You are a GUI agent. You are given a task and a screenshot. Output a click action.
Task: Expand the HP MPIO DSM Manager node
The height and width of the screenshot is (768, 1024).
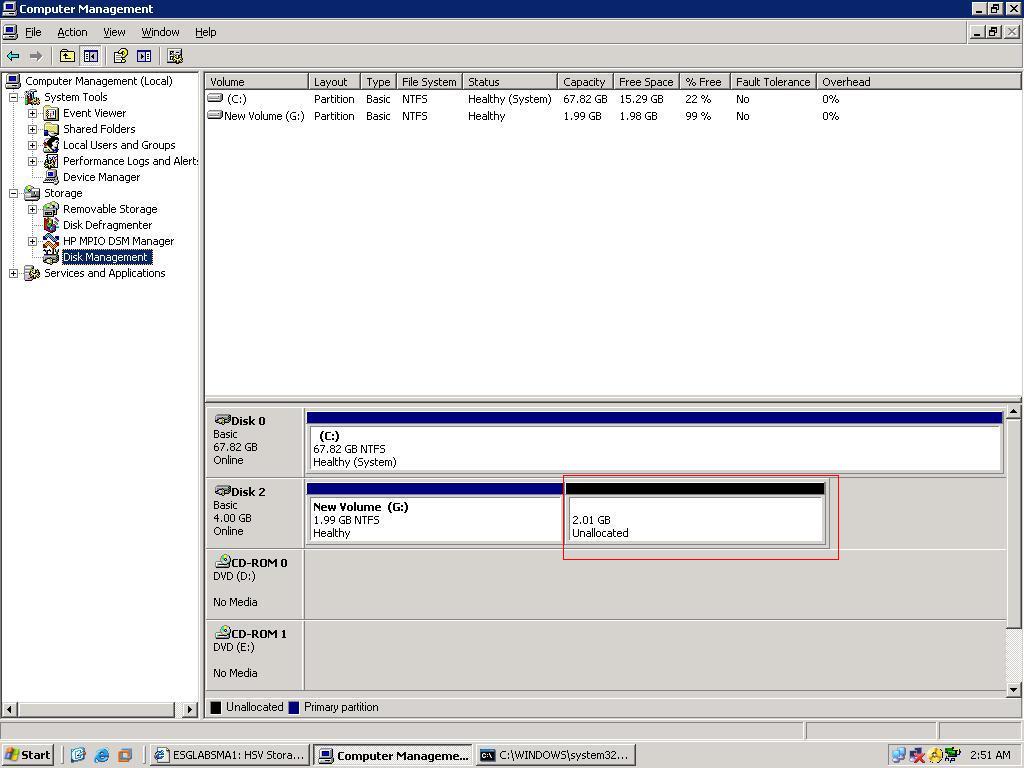tap(32, 242)
